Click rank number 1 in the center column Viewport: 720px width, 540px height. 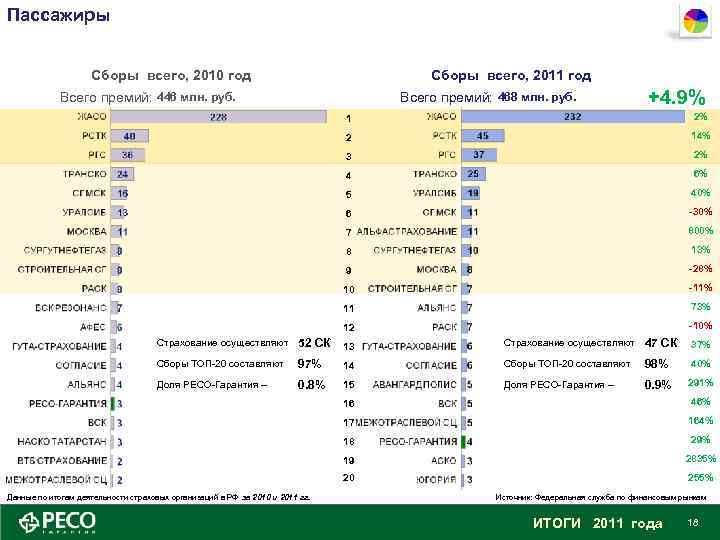349,119
